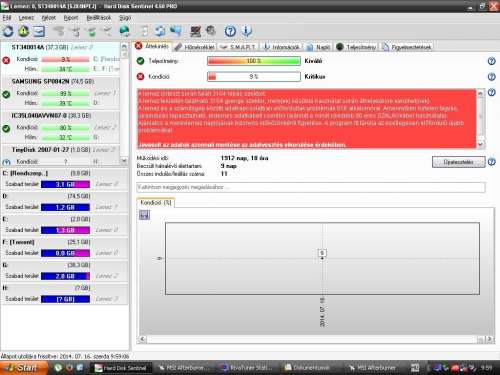Switch to the Napló tab

click(x=318, y=47)
